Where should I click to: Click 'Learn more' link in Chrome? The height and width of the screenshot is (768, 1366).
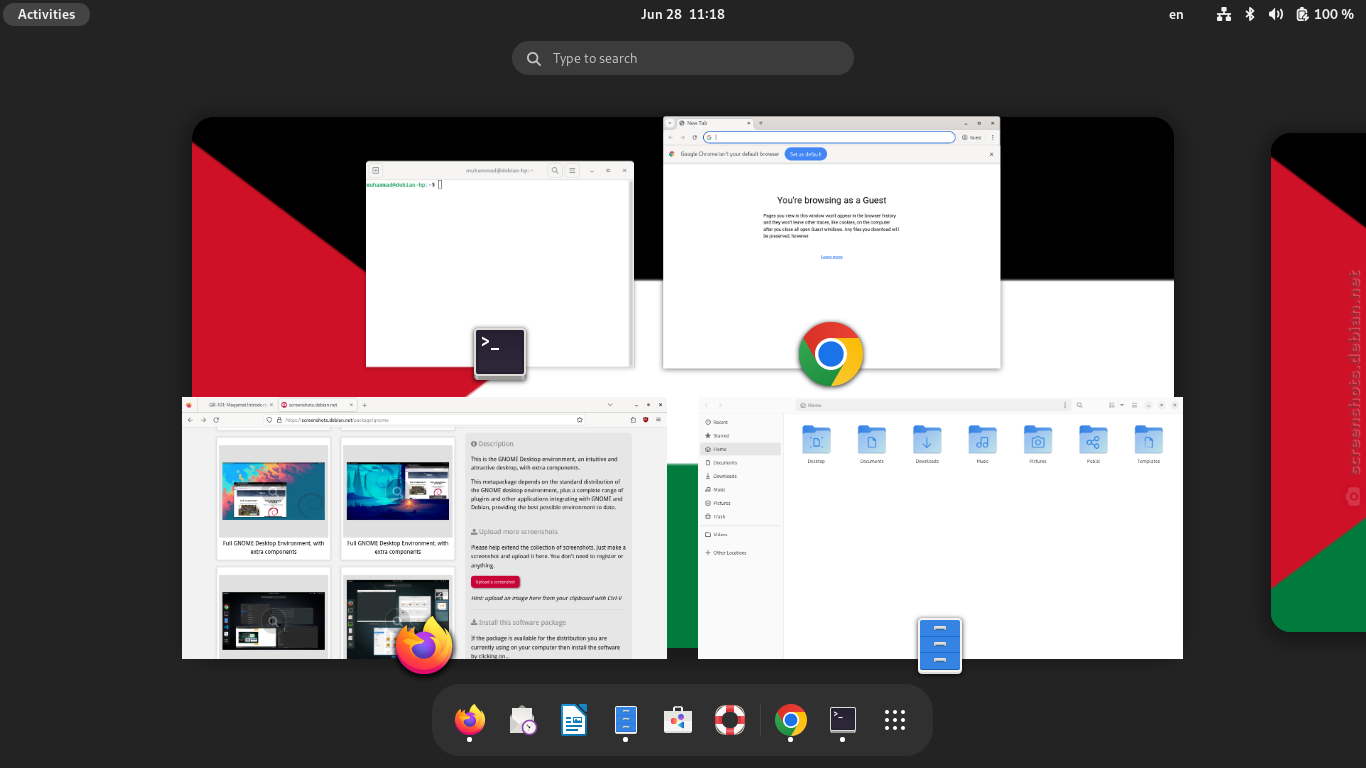pos(832,257)
